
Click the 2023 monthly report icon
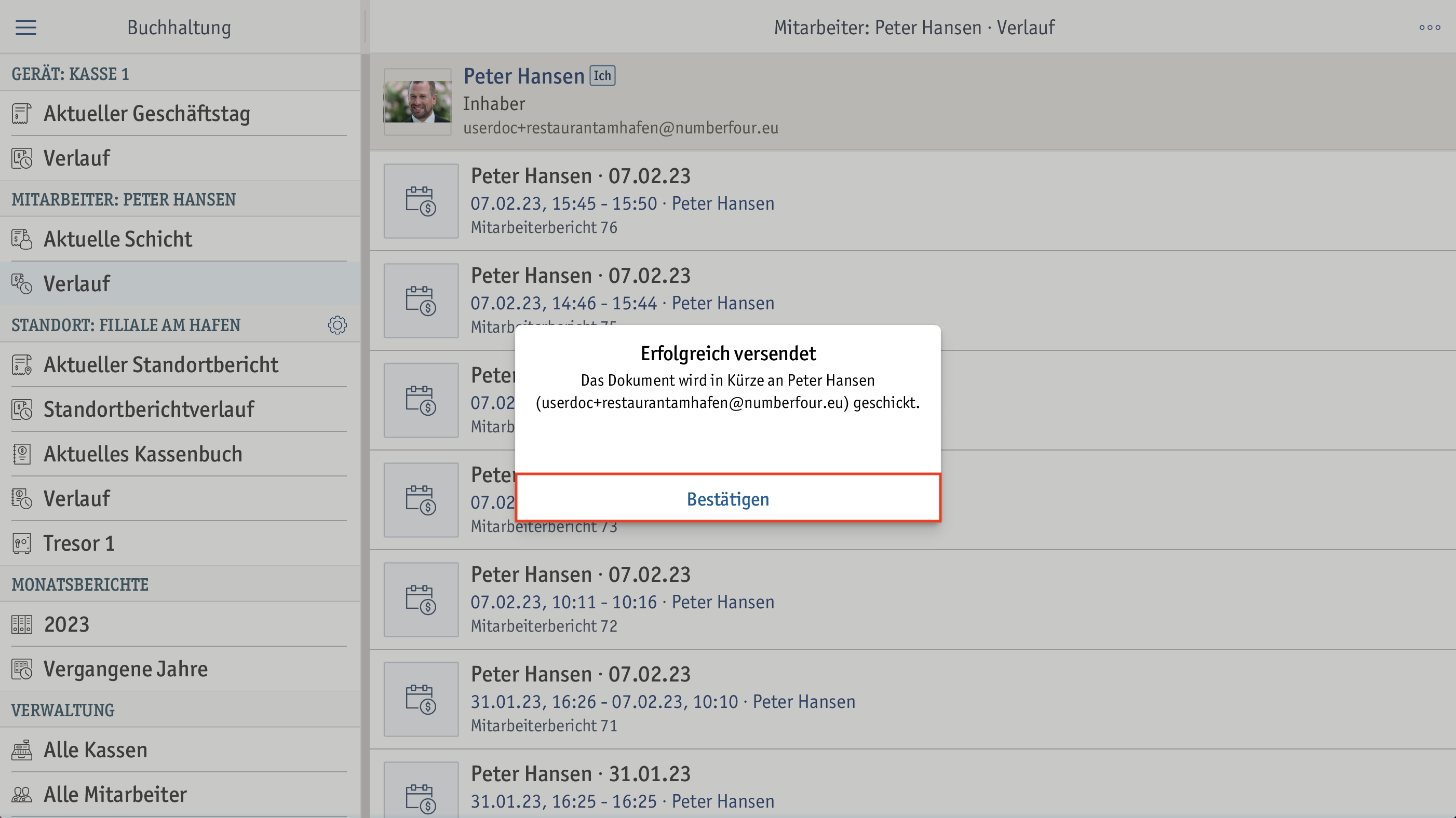[x=21, y=624]
